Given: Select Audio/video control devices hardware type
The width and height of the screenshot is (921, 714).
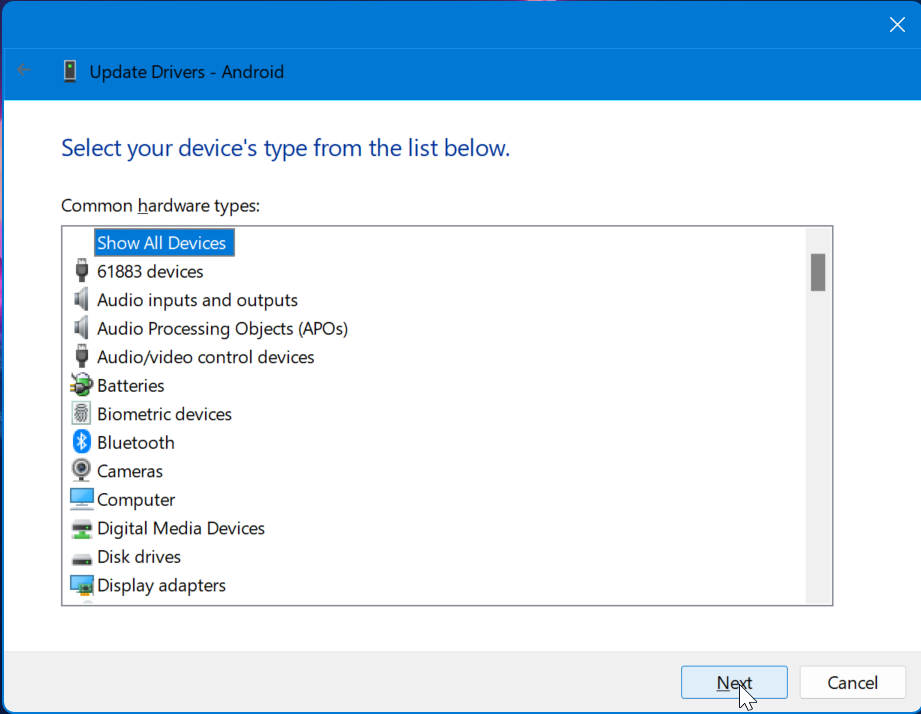Looking at the screenshot, I should [x=206, y=357].
